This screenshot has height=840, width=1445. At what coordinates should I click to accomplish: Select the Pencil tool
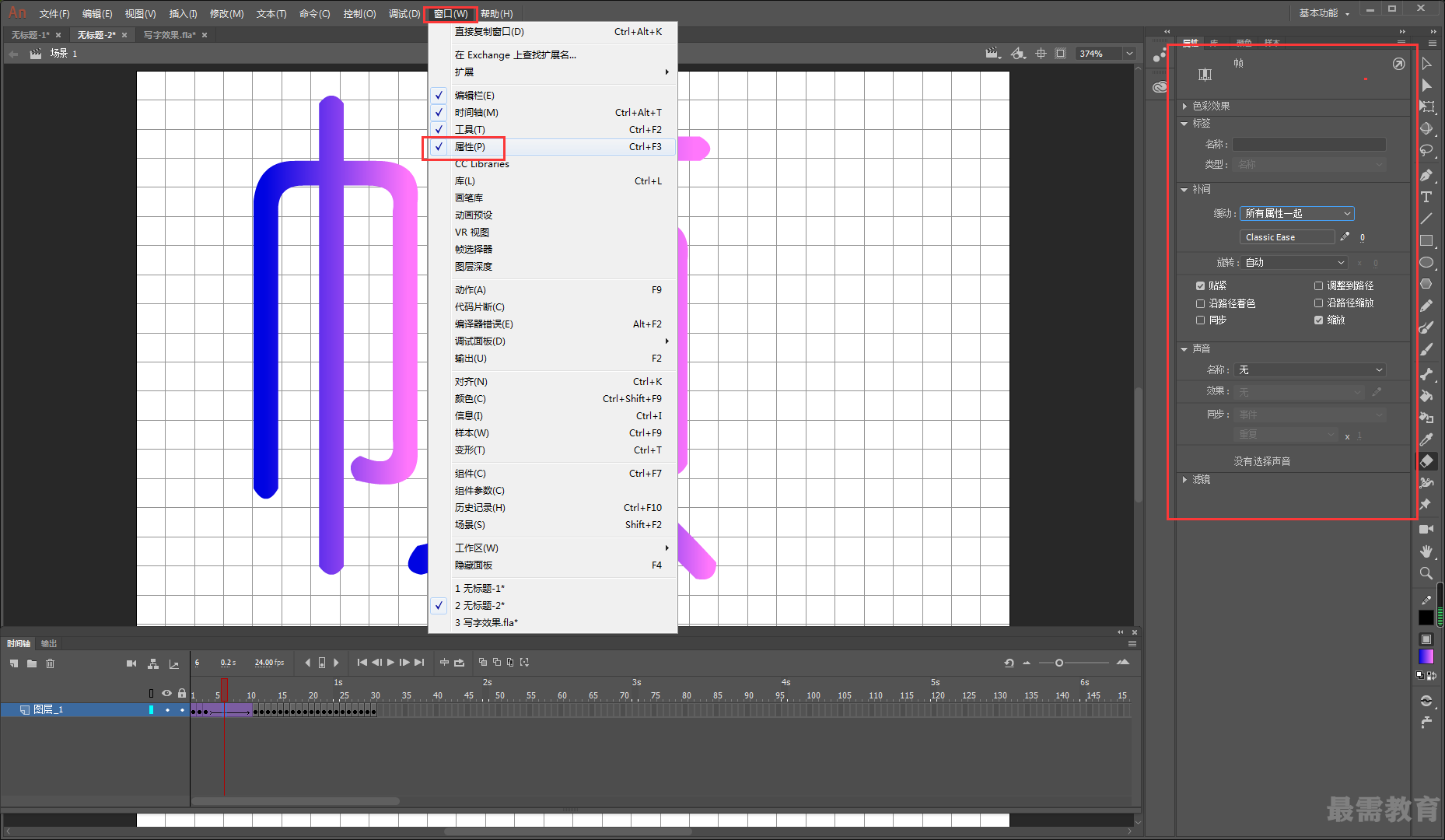pos(1426,306)
